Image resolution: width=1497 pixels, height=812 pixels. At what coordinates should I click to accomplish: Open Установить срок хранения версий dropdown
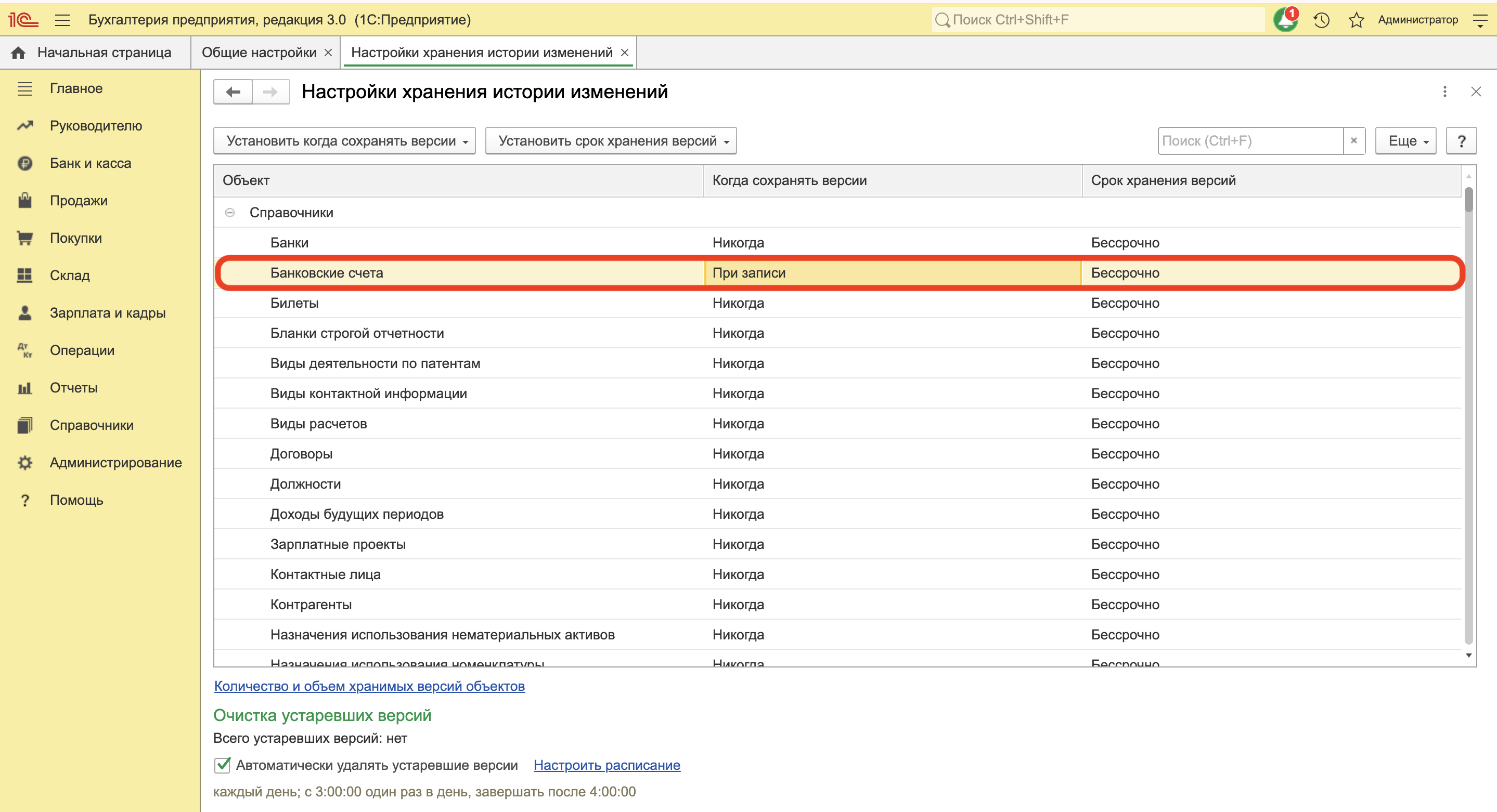611,140
